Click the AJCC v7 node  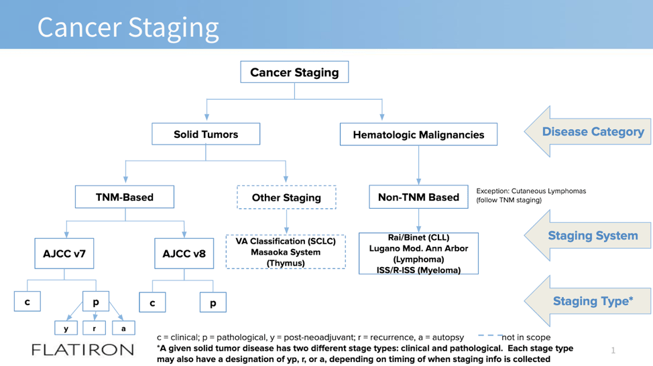point(64,254)
